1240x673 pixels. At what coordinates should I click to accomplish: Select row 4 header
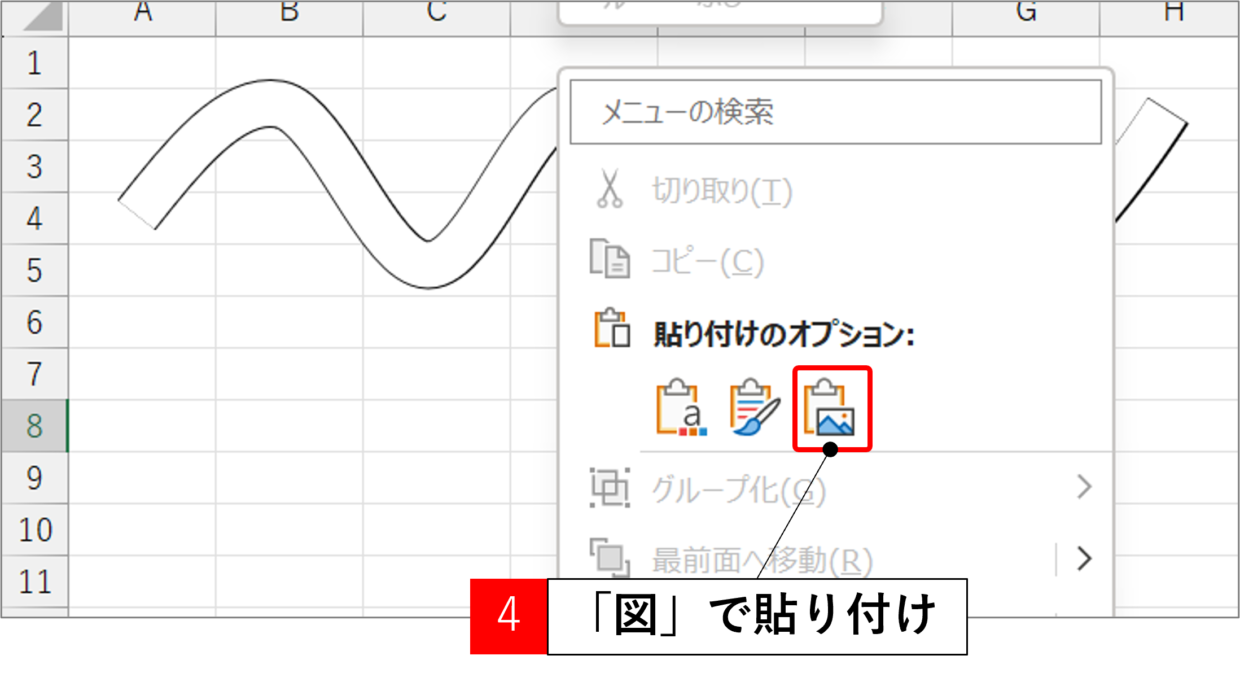click(35, 219)
